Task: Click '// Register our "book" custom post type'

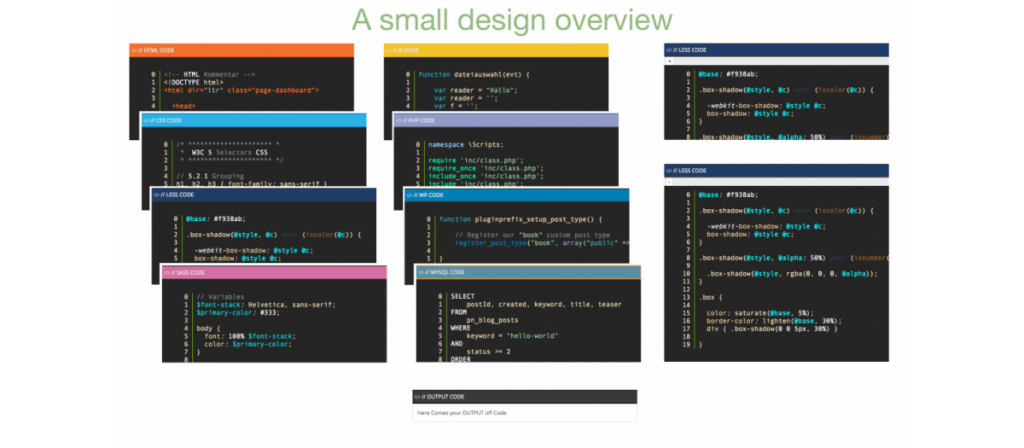Action: point(532,234)
